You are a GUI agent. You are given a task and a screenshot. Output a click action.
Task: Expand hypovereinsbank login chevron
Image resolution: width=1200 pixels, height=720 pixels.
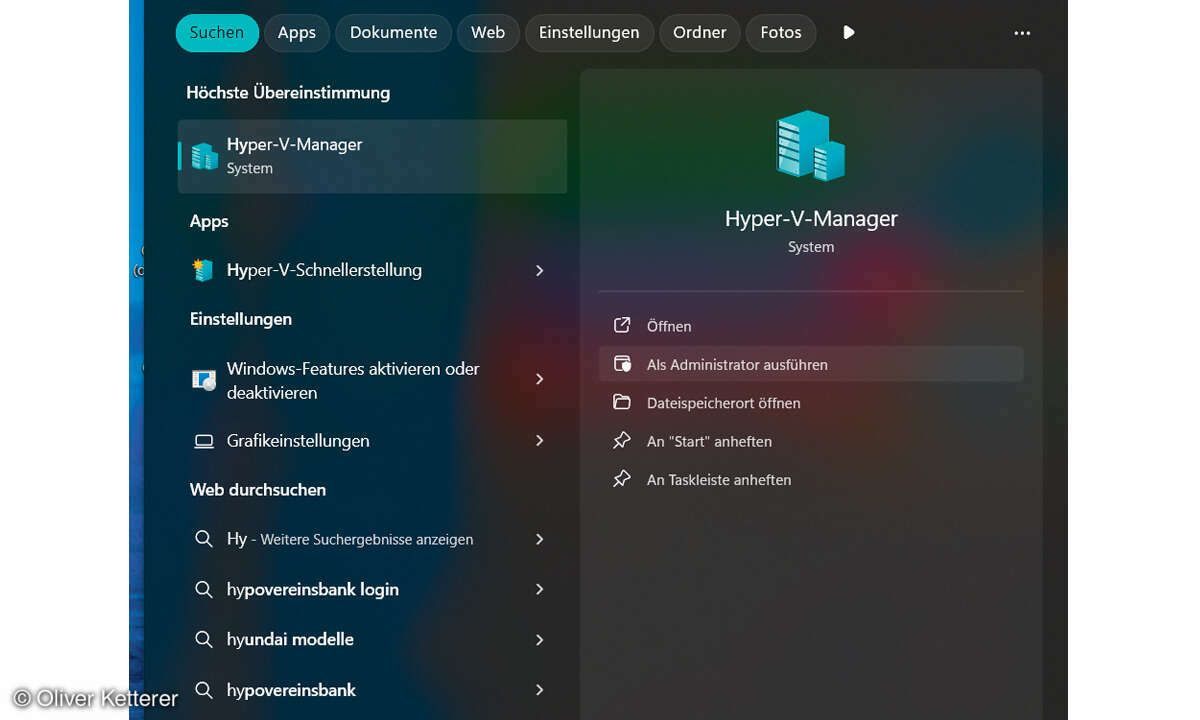pyautogui.click(x=540, y=590)
